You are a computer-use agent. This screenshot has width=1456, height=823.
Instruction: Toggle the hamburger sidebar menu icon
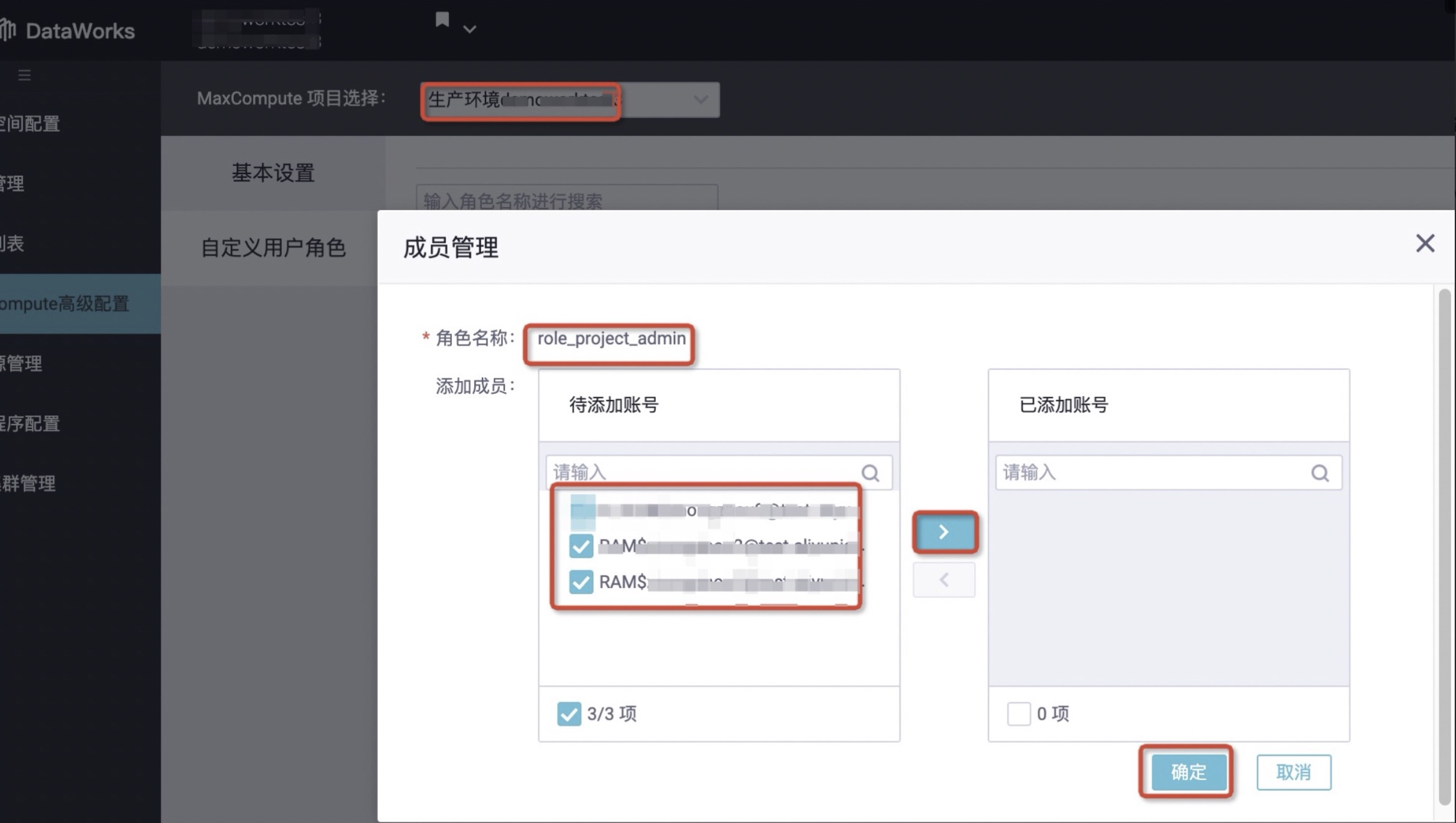[24, 75]
